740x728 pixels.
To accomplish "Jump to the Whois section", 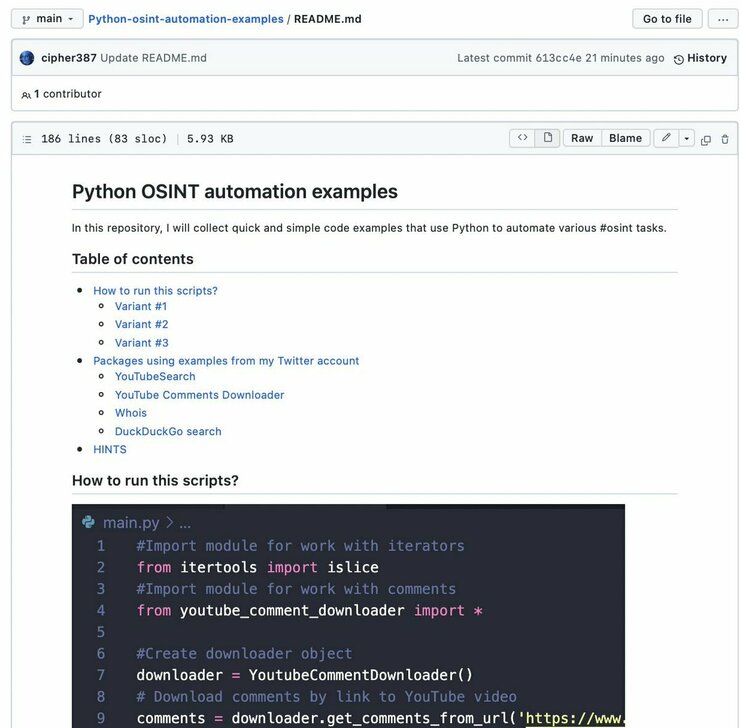I will click(131, 413).
